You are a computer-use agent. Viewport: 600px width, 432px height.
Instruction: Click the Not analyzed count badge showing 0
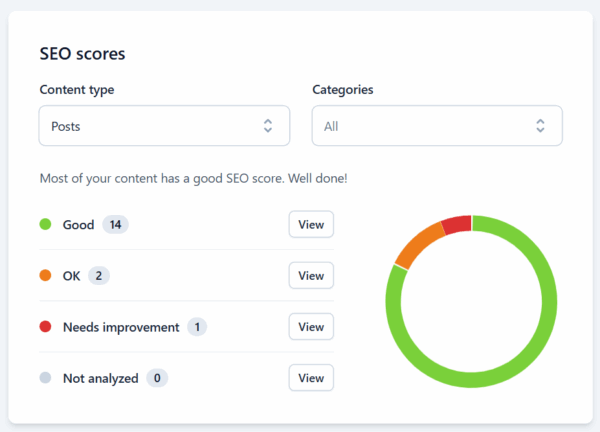(157, 378)
